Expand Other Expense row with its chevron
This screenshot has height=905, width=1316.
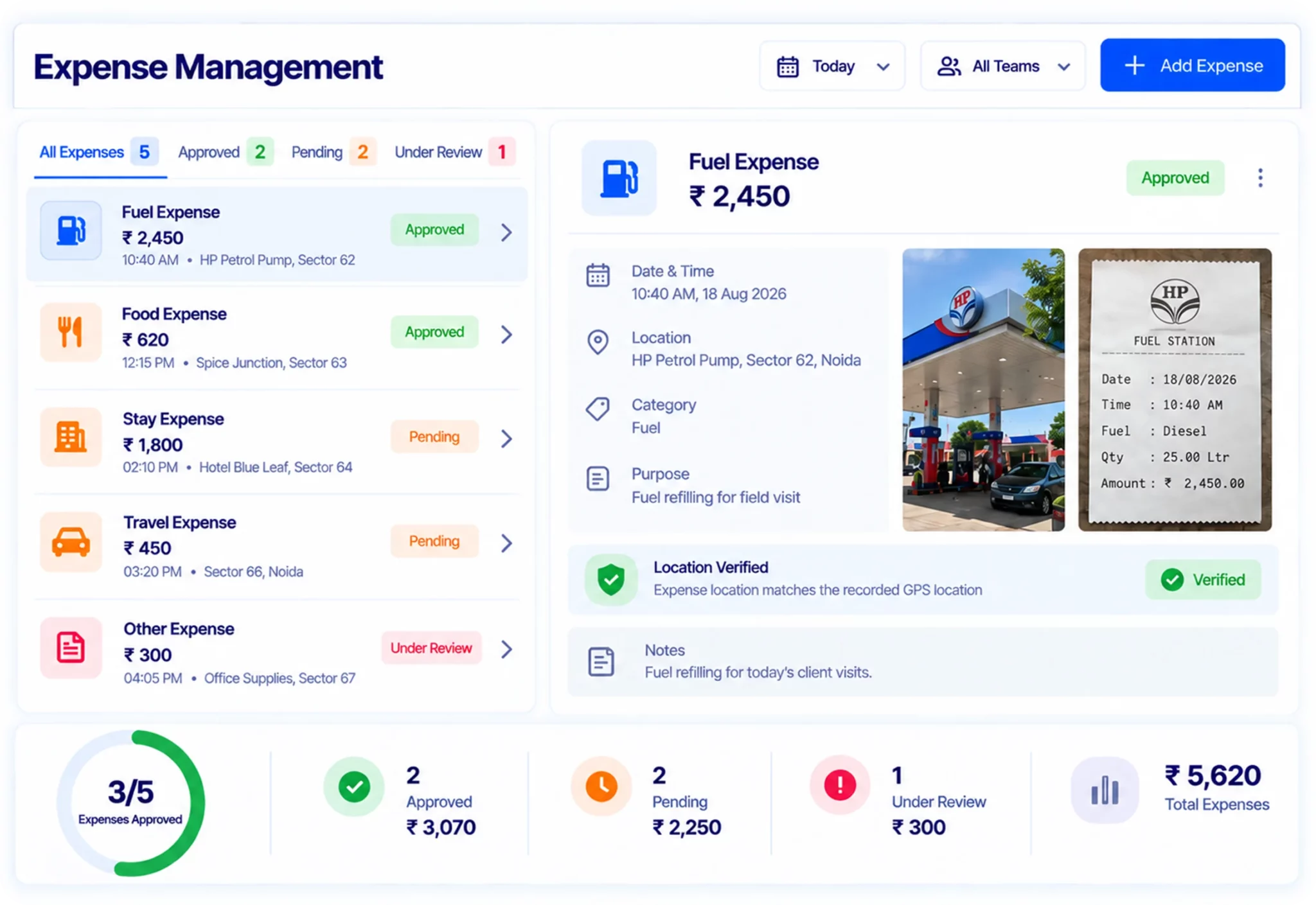pyautogui.click(x=506, y=649)
